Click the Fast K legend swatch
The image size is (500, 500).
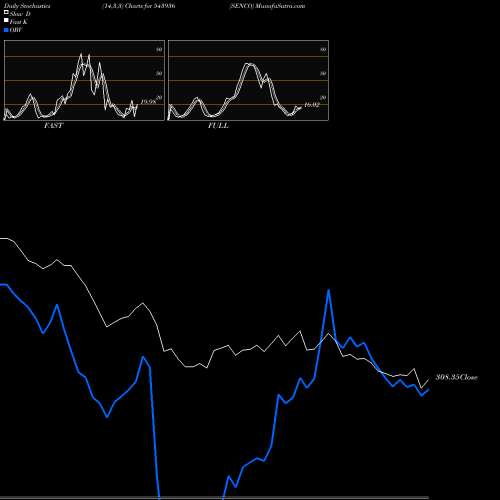click(6, 20)
